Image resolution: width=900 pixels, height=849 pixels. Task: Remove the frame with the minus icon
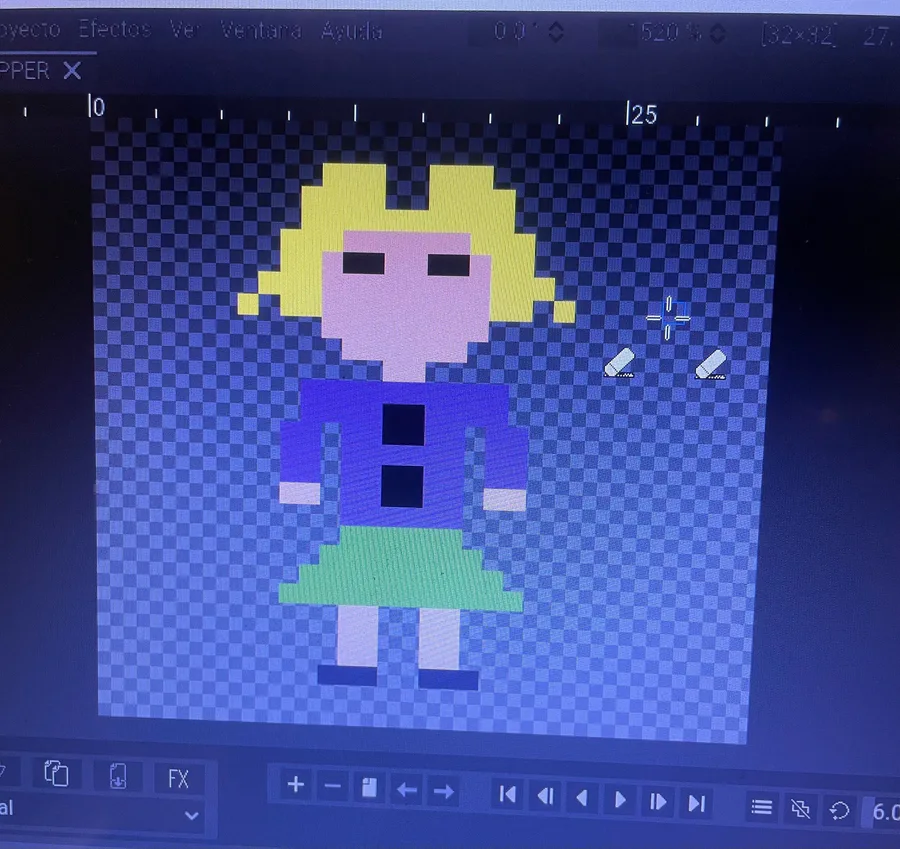tap(333, 786)
